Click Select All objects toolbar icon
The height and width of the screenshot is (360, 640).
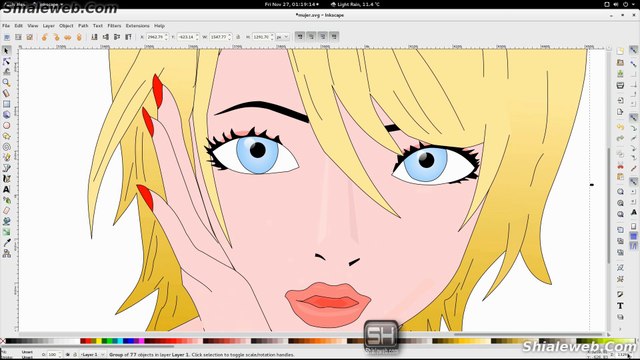[x=7, y=37]
